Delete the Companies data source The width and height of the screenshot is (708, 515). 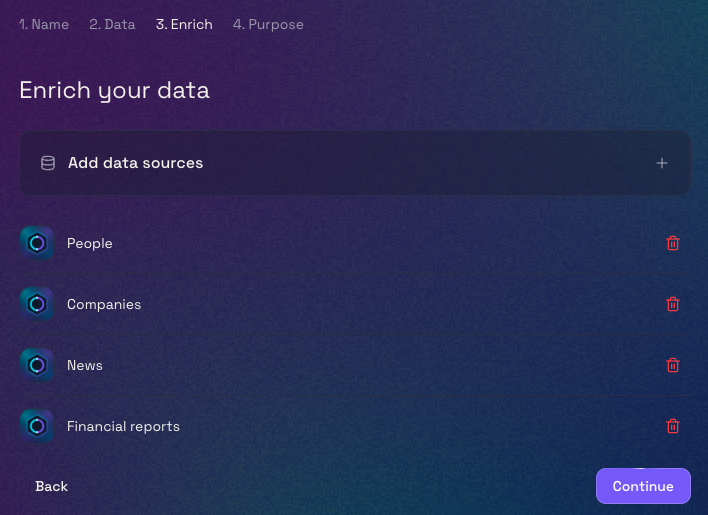673,304
